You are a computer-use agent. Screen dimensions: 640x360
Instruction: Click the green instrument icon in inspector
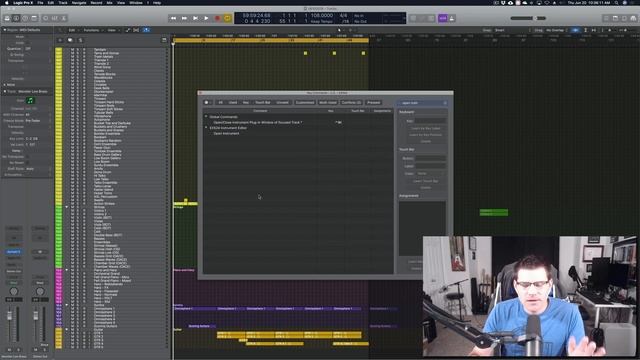(30, 100)
